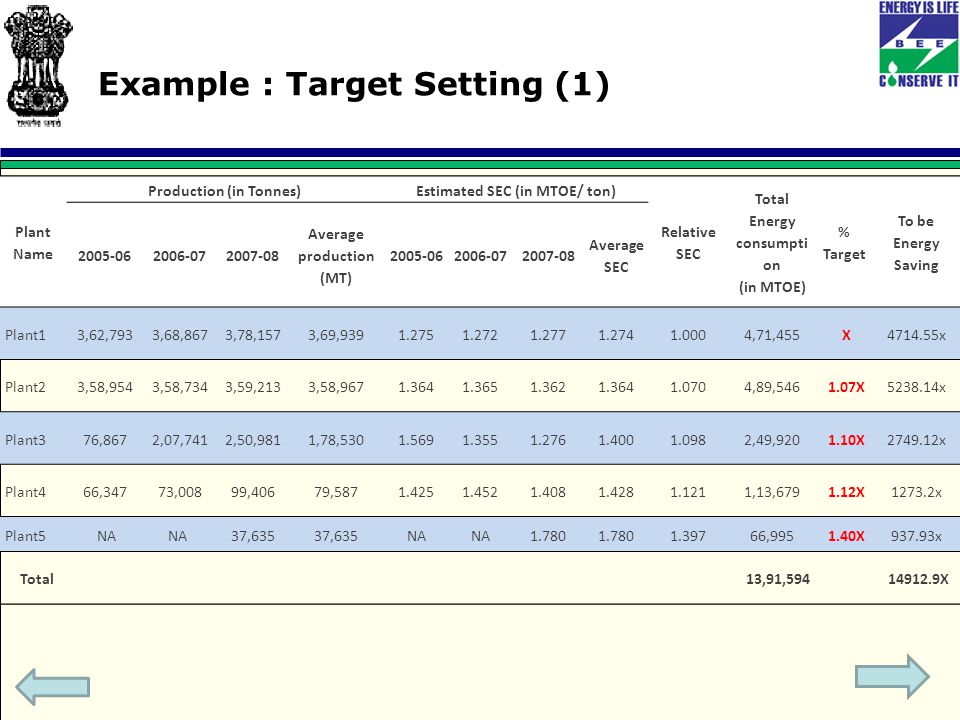
Task: Click the previous slide left arrow
Action: click(x=53, y=687)
